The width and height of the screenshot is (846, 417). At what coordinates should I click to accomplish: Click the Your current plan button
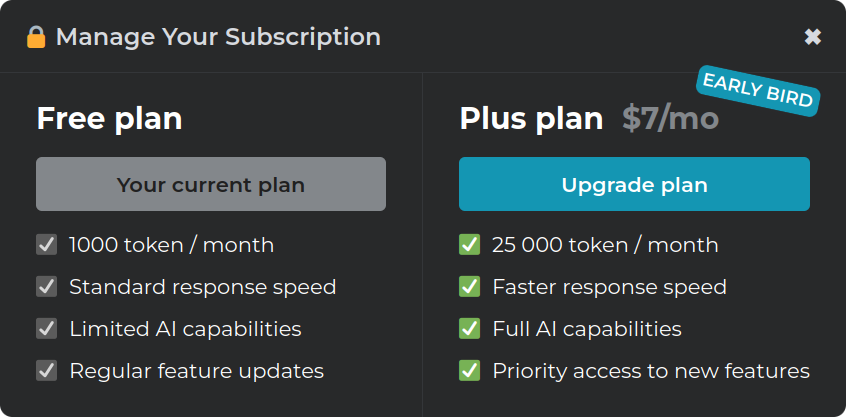(211, 184)
